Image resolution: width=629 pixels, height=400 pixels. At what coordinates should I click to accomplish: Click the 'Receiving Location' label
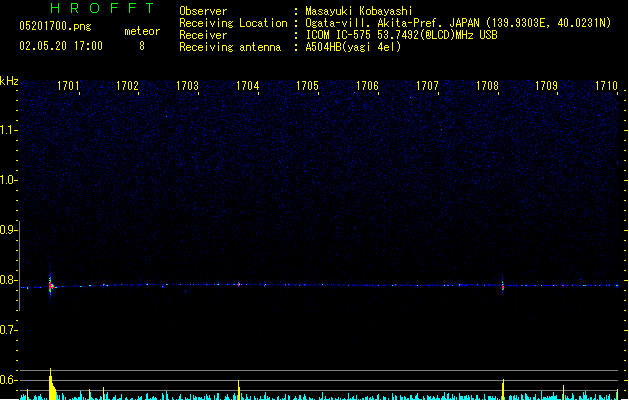pos(233,23)
